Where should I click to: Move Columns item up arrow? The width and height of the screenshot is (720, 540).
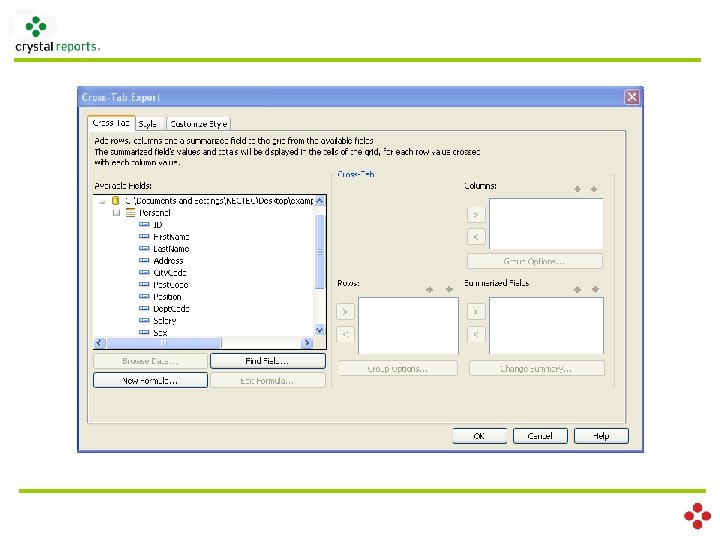click(x=578, y=189)
